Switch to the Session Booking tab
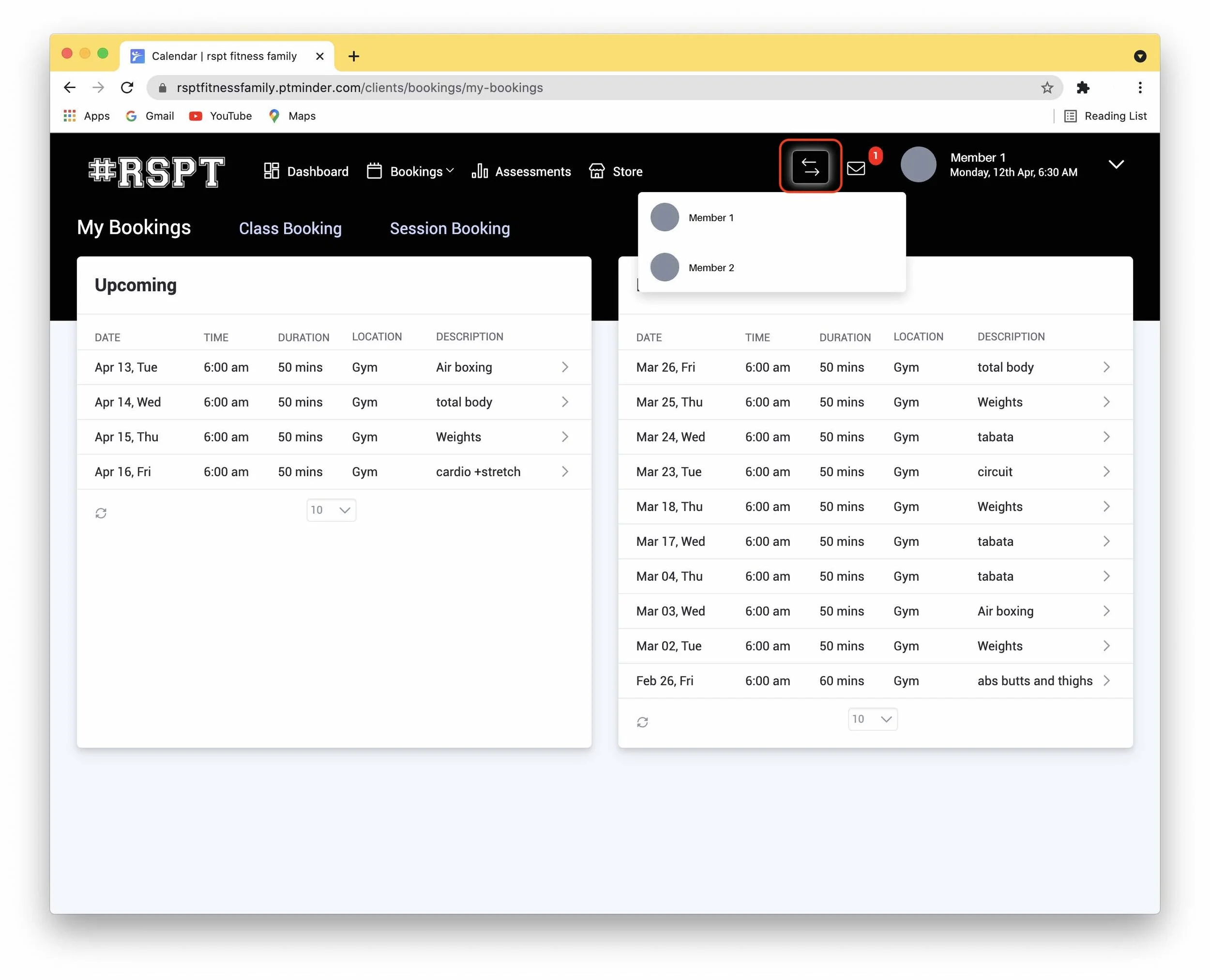The image size is (1210, 980). coord(450,228)
